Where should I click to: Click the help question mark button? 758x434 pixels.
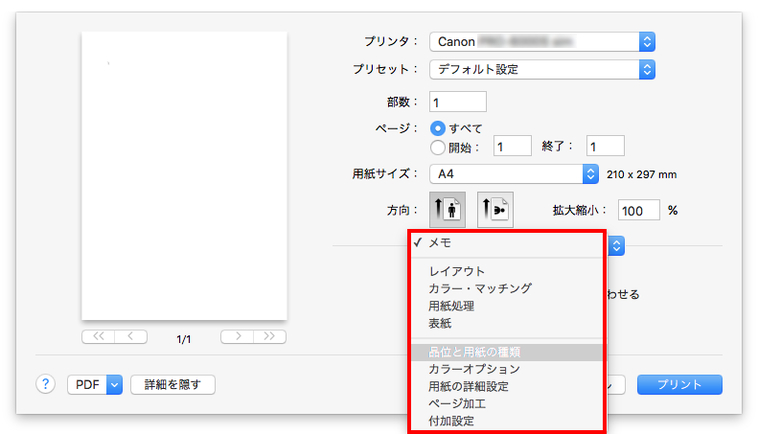pos(46,384)
